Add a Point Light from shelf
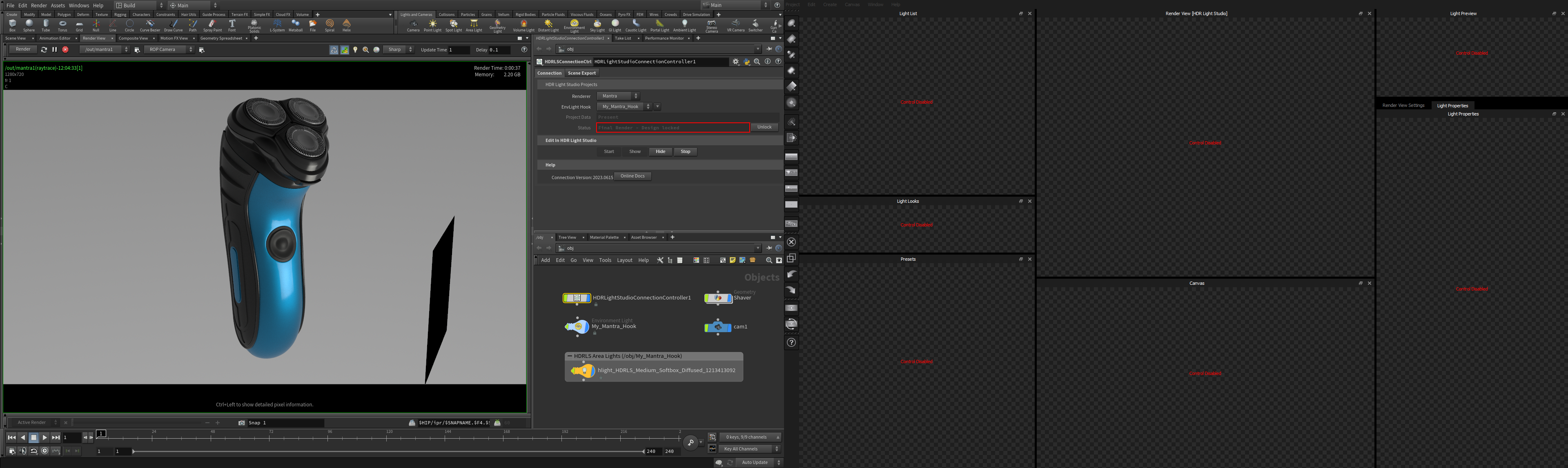The height and width of the screenshot is (468, 1568). coord(432,26)
